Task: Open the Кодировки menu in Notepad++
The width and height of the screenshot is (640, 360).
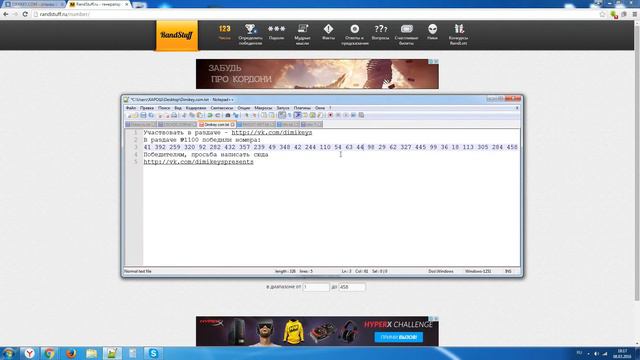Action: [196, 108]
